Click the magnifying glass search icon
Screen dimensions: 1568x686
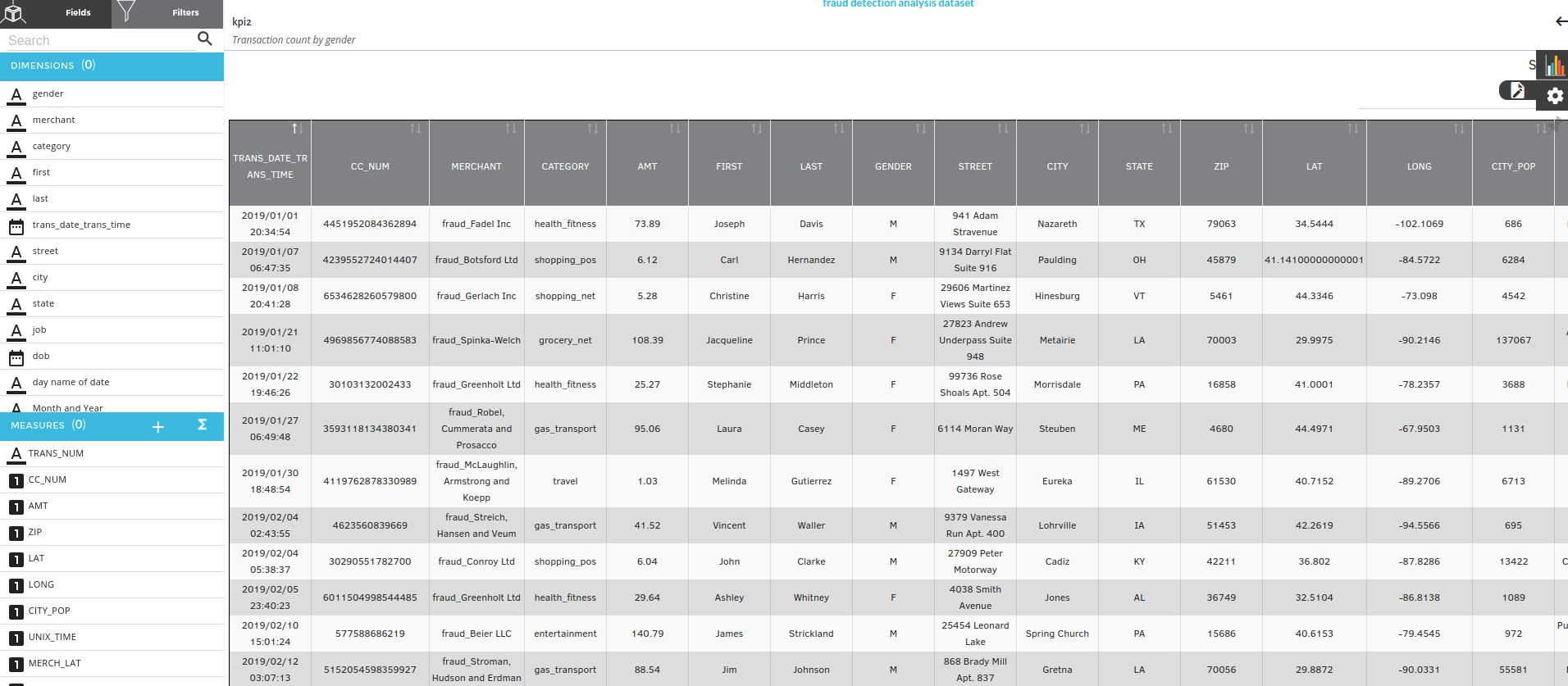205,39
